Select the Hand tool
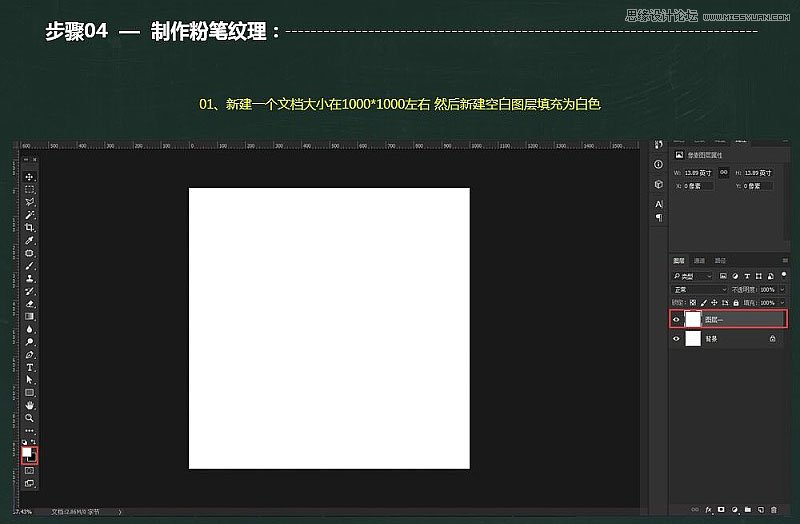800x524 pixels. coord(30,405)
